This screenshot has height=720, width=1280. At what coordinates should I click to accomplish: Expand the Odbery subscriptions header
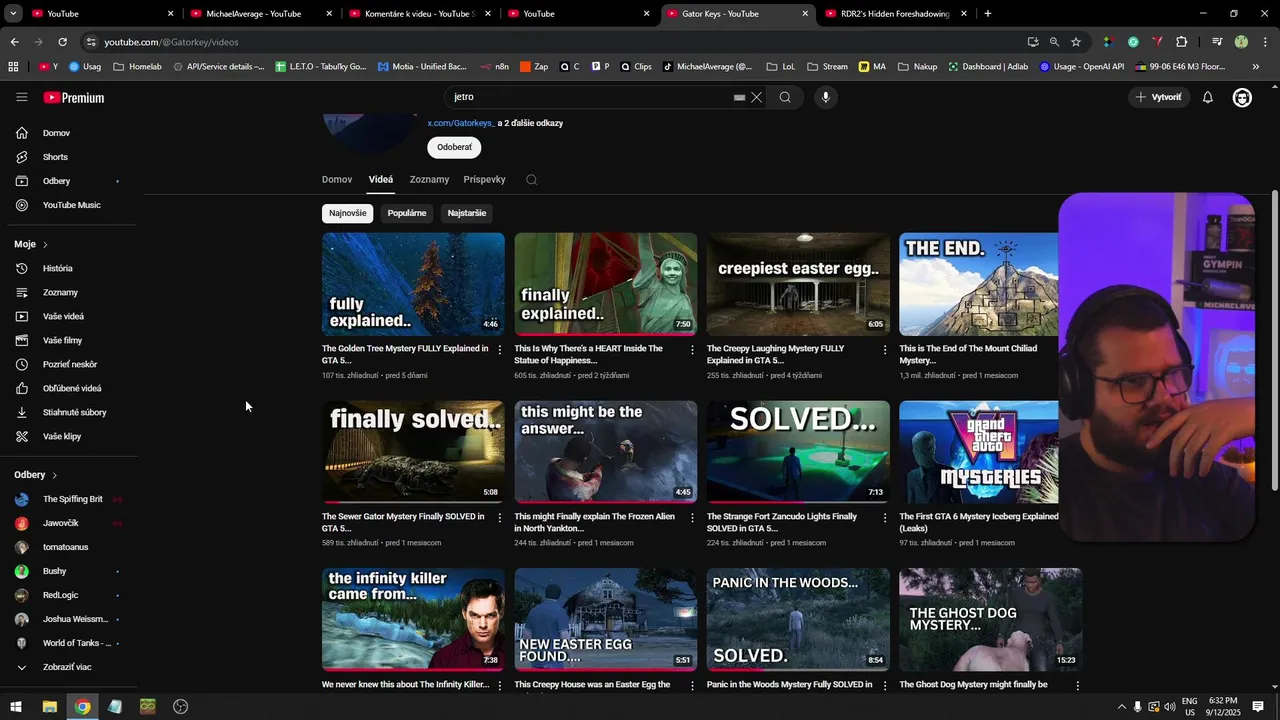coord(36,475)
